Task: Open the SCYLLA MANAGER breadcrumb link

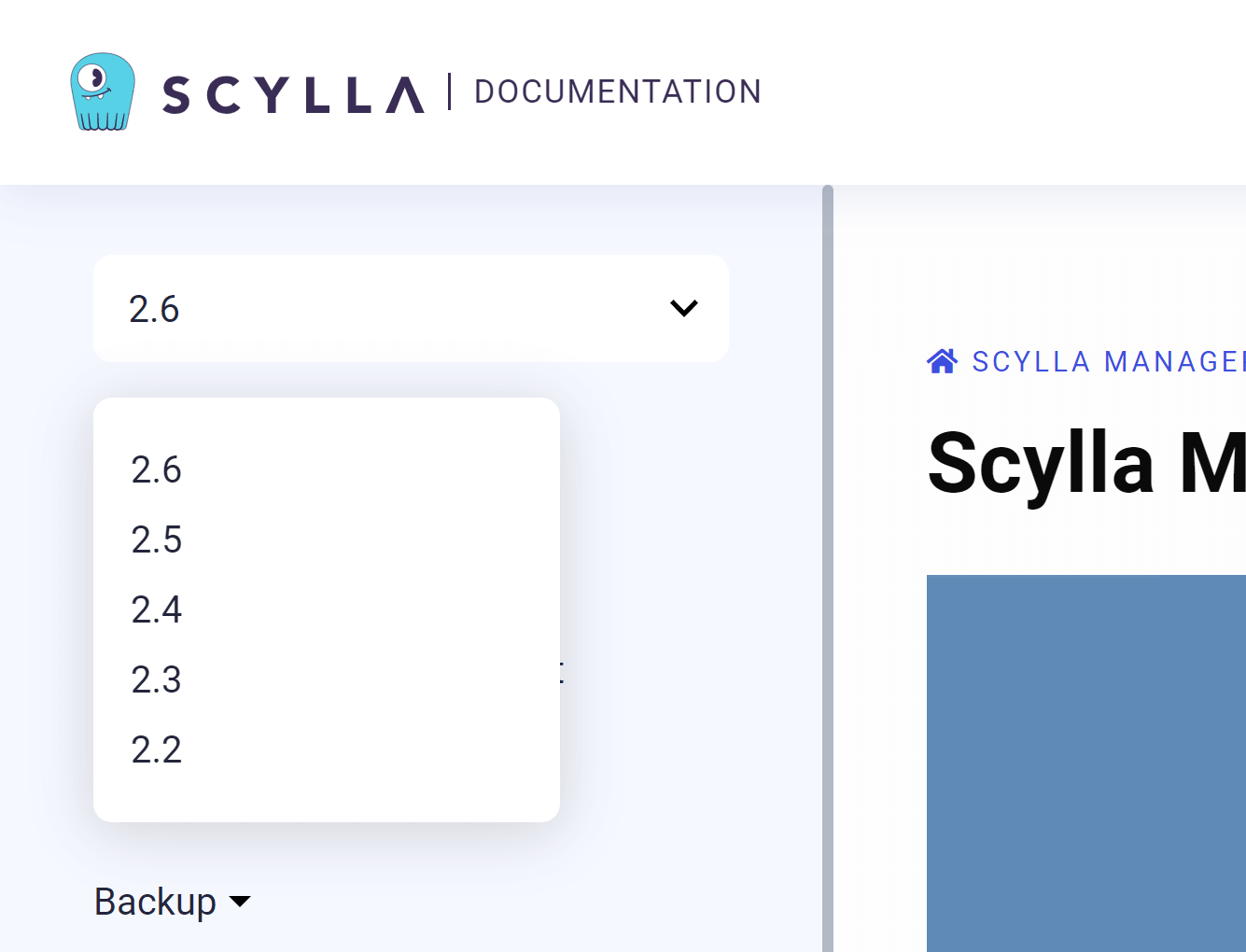Action: (x=1109, y=361)
